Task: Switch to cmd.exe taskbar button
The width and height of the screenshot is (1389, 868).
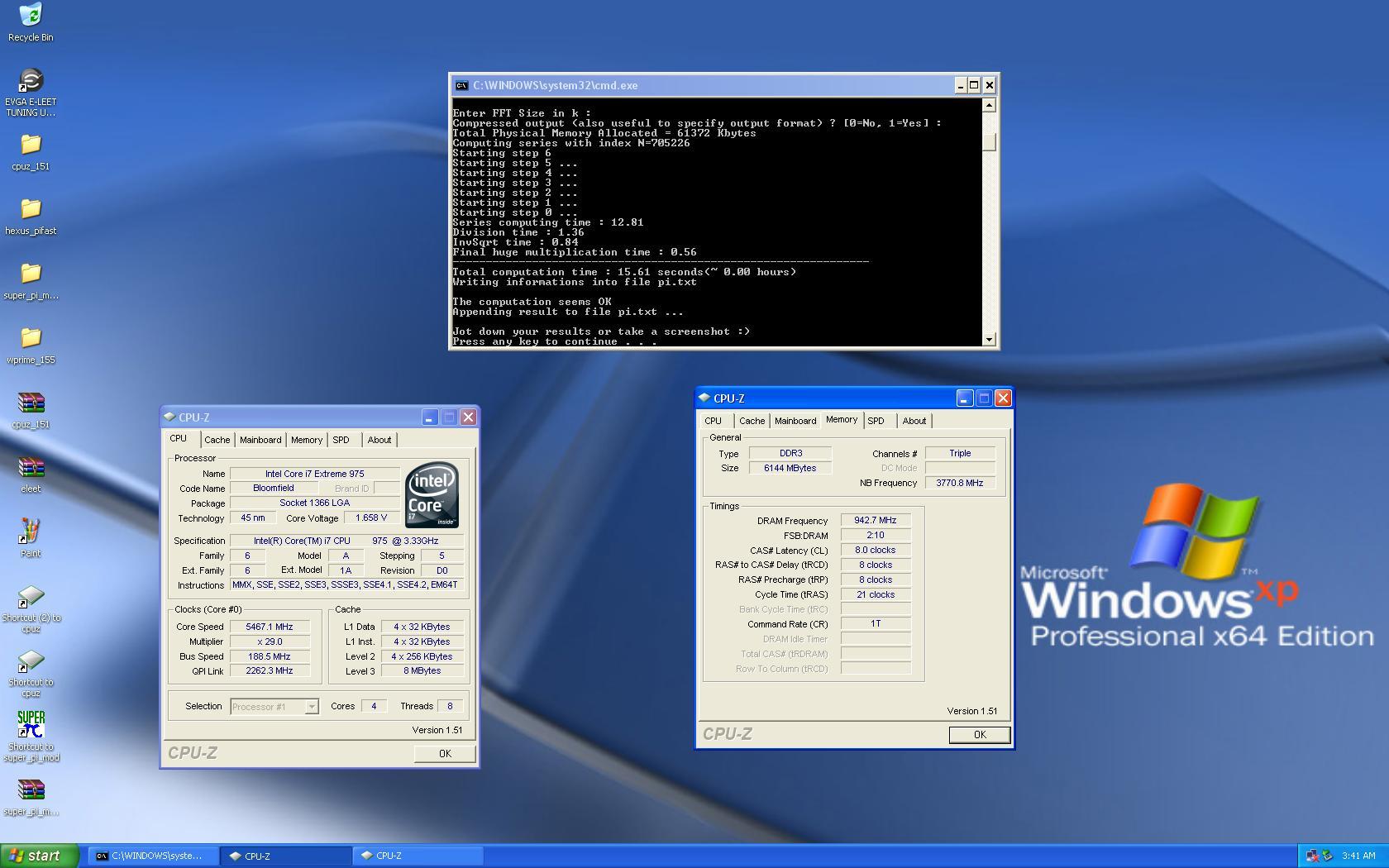Action: pyautogui.click(x=154, y=856)
